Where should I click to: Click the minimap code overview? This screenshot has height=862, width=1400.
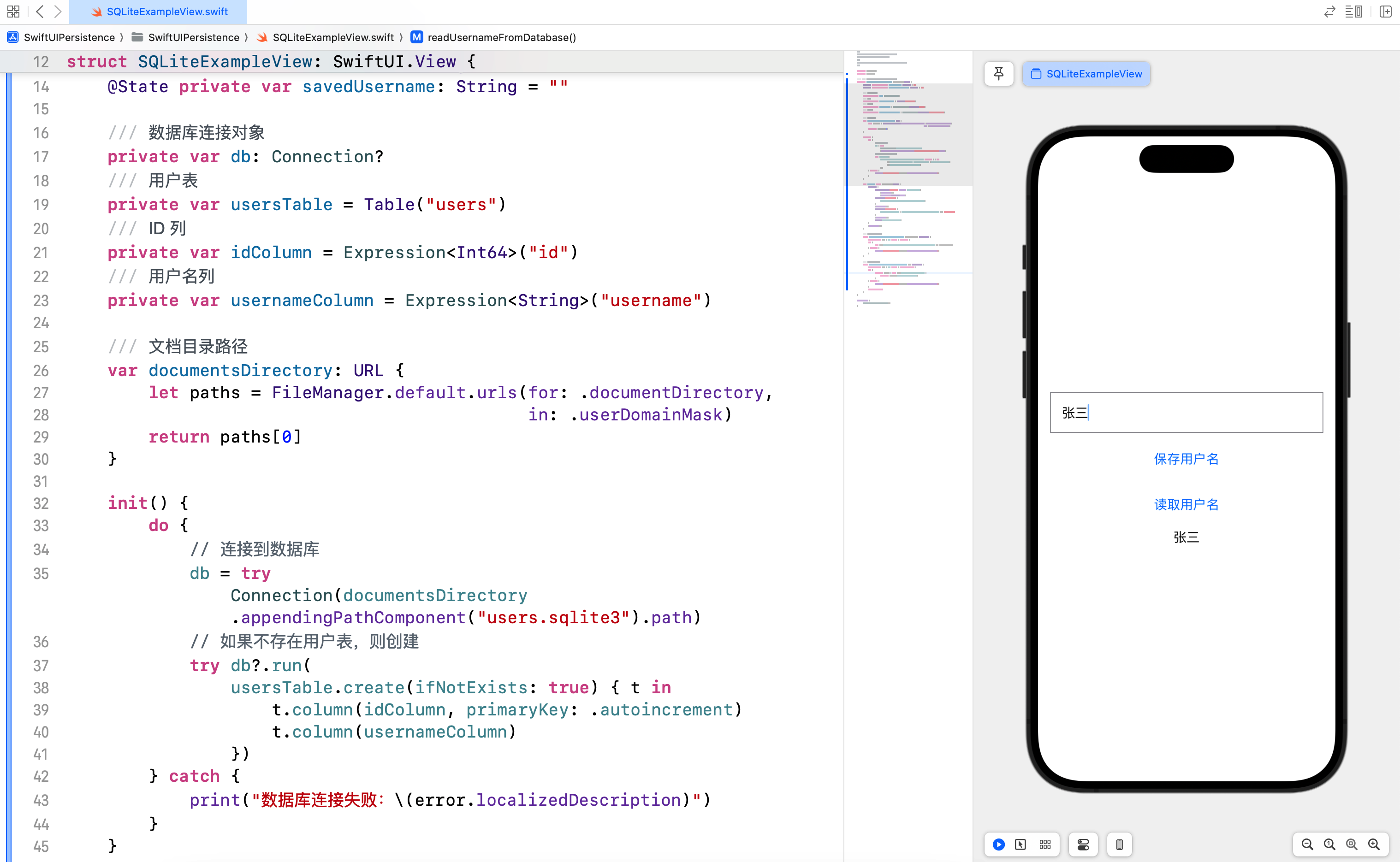tap(908, 180)
